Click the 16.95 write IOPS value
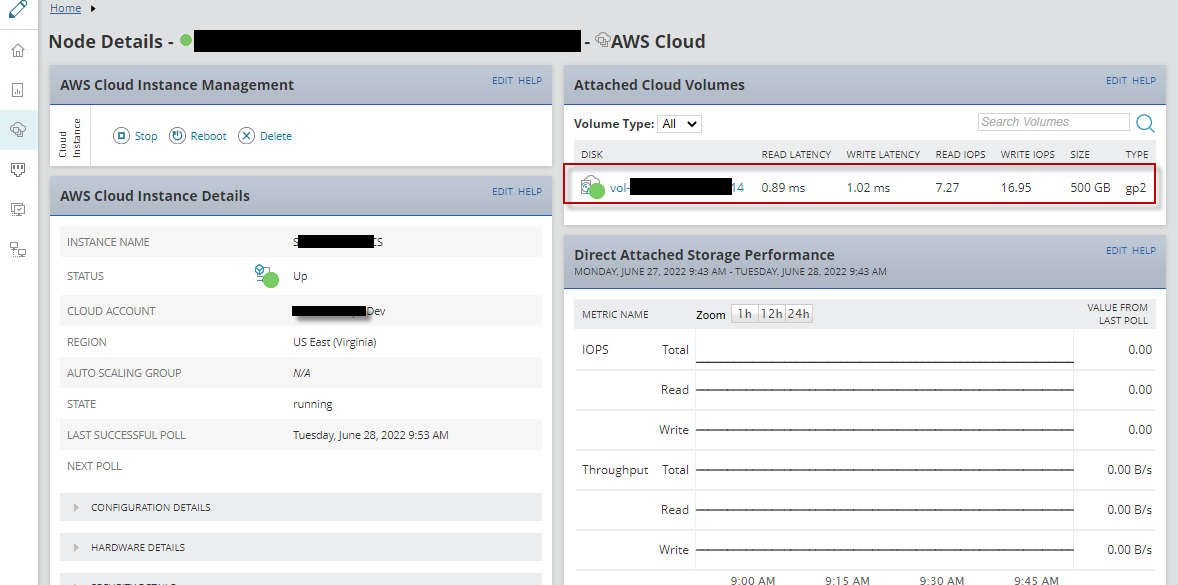Image resolution: width=1178 pixels, height=585 pixels. point(1015,188)
